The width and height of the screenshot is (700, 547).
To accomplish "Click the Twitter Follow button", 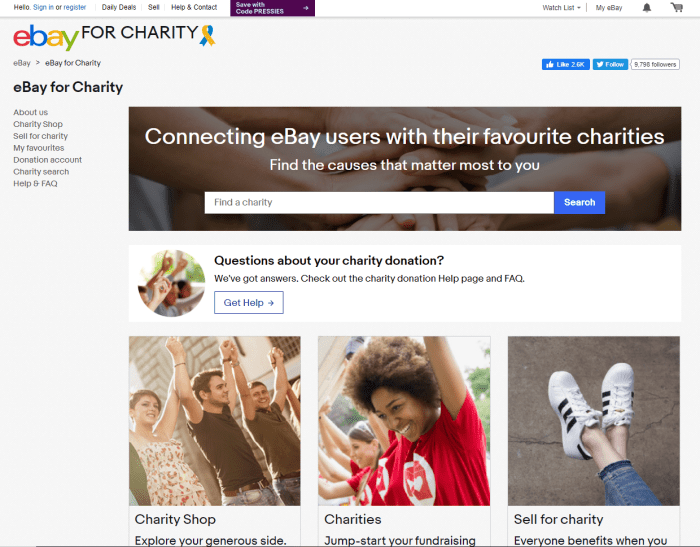I will click(x=610, y=64).
